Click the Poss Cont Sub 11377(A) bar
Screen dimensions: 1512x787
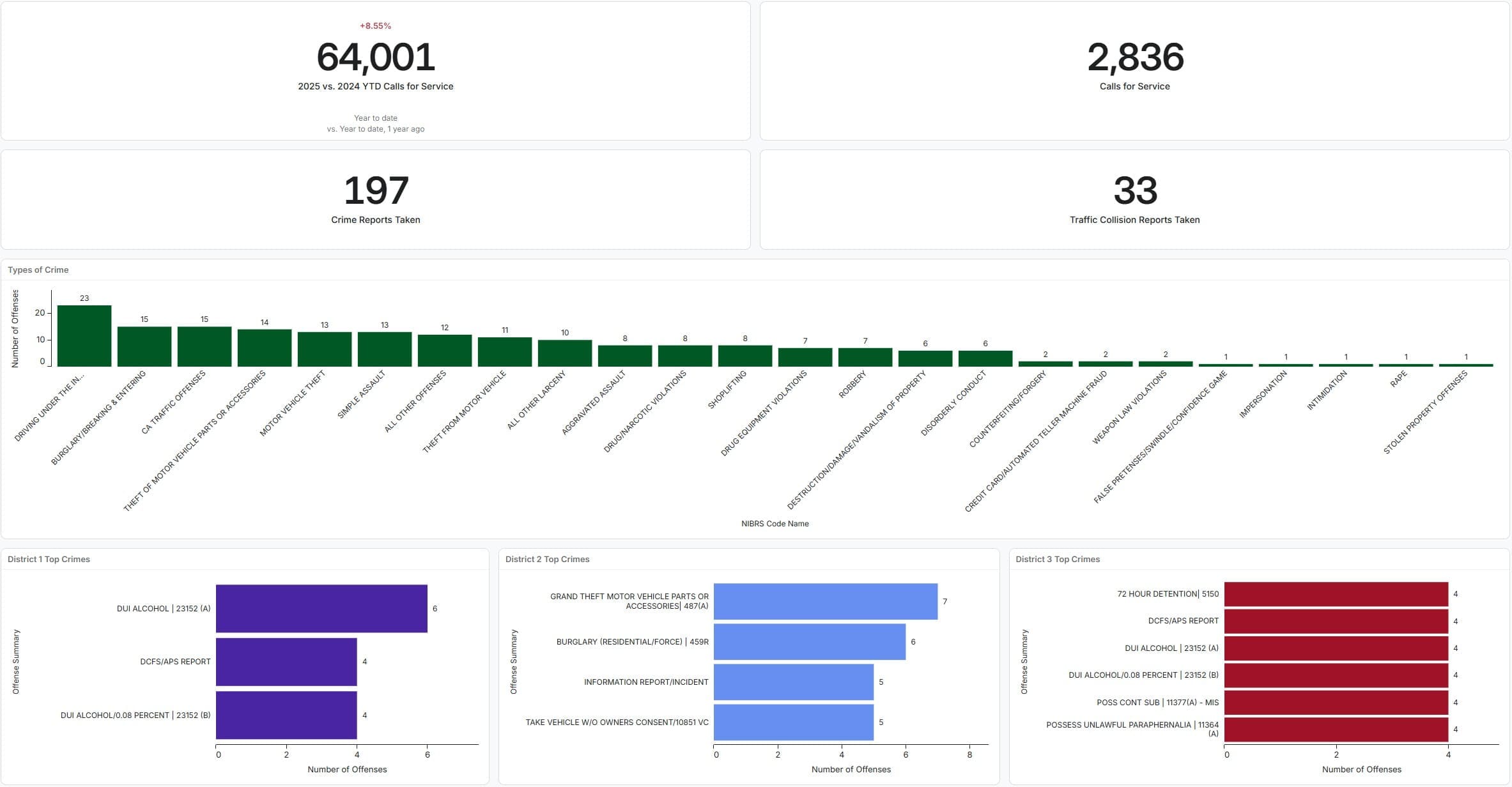(1336, 702)
